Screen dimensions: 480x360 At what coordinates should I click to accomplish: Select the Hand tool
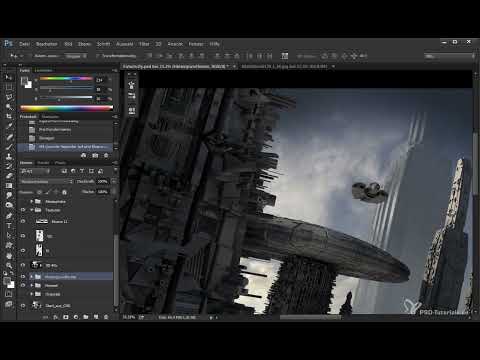click(9, 256)
